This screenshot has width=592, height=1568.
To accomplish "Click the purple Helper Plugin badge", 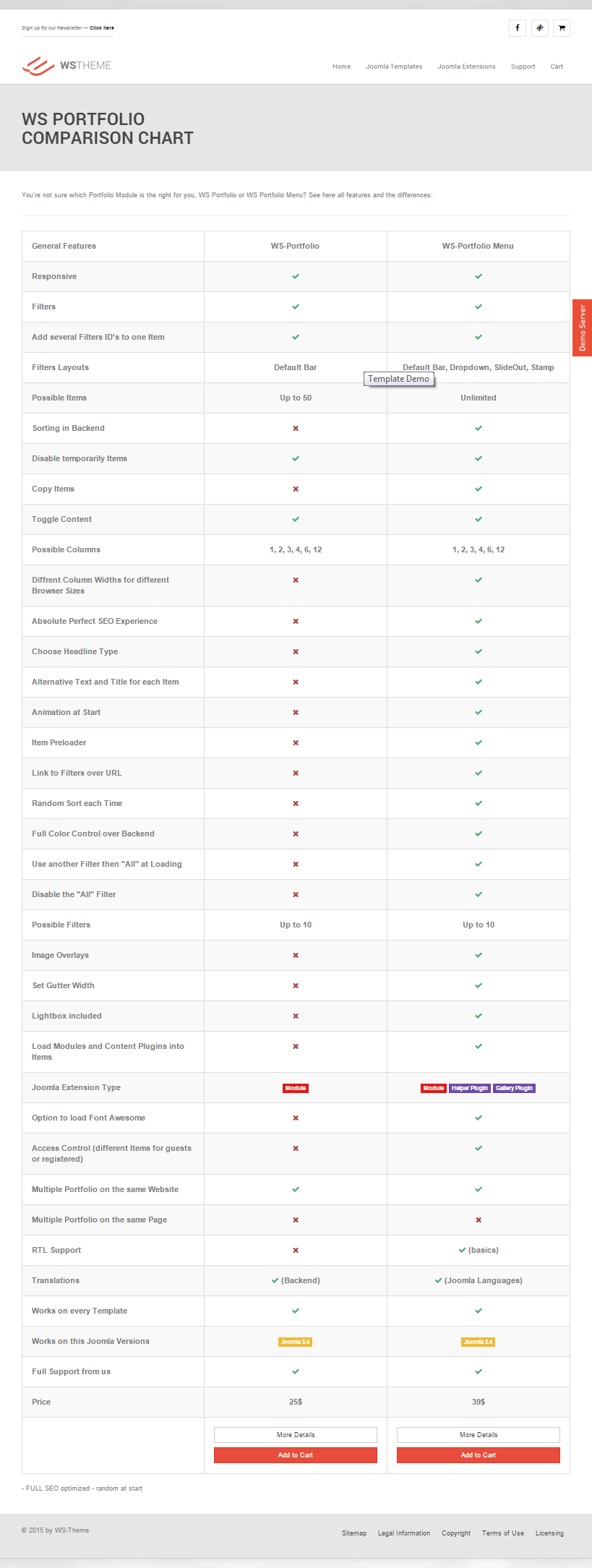I will (x=470, y=1088).
